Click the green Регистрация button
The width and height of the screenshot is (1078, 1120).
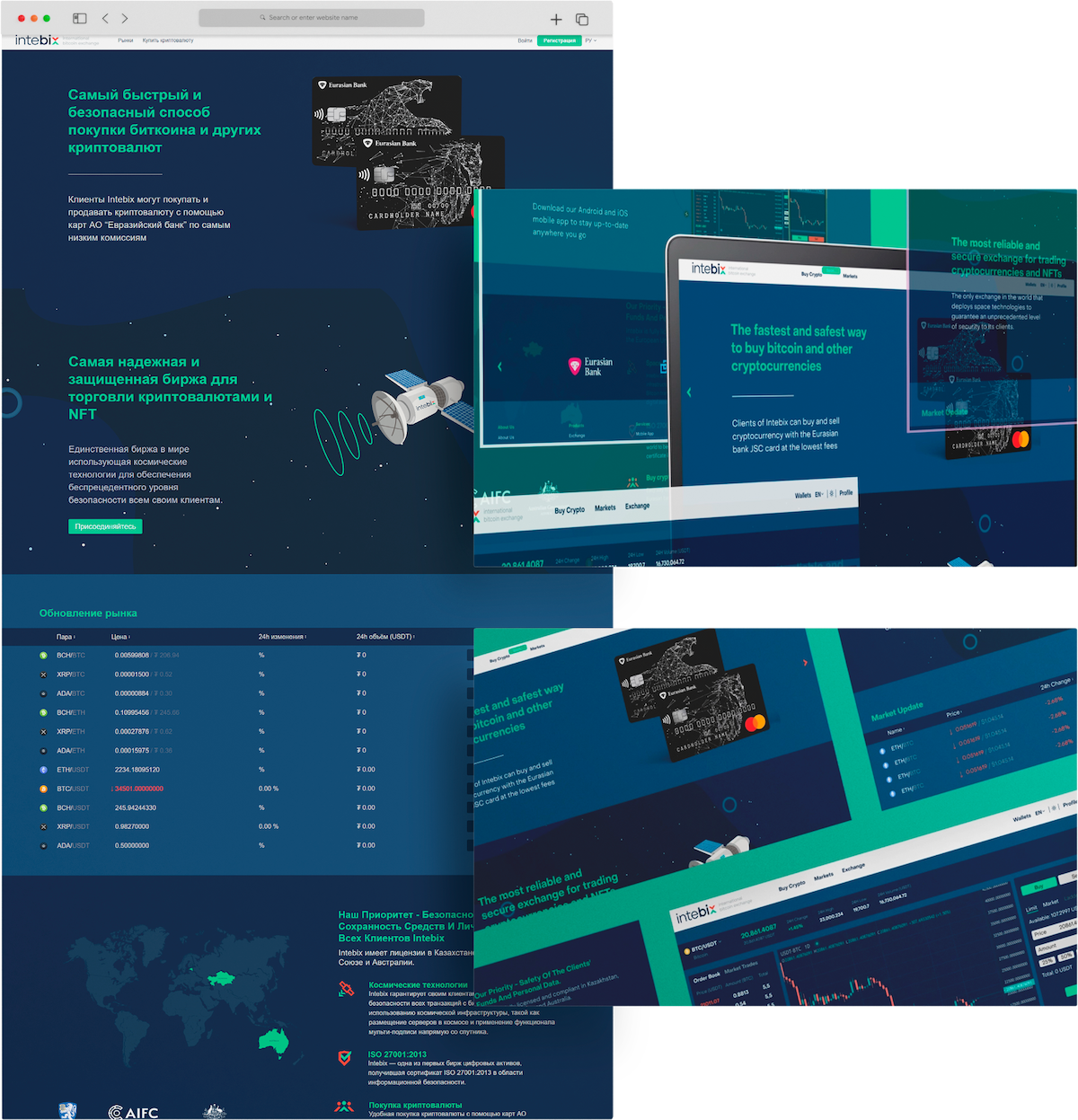coord(559,40)
